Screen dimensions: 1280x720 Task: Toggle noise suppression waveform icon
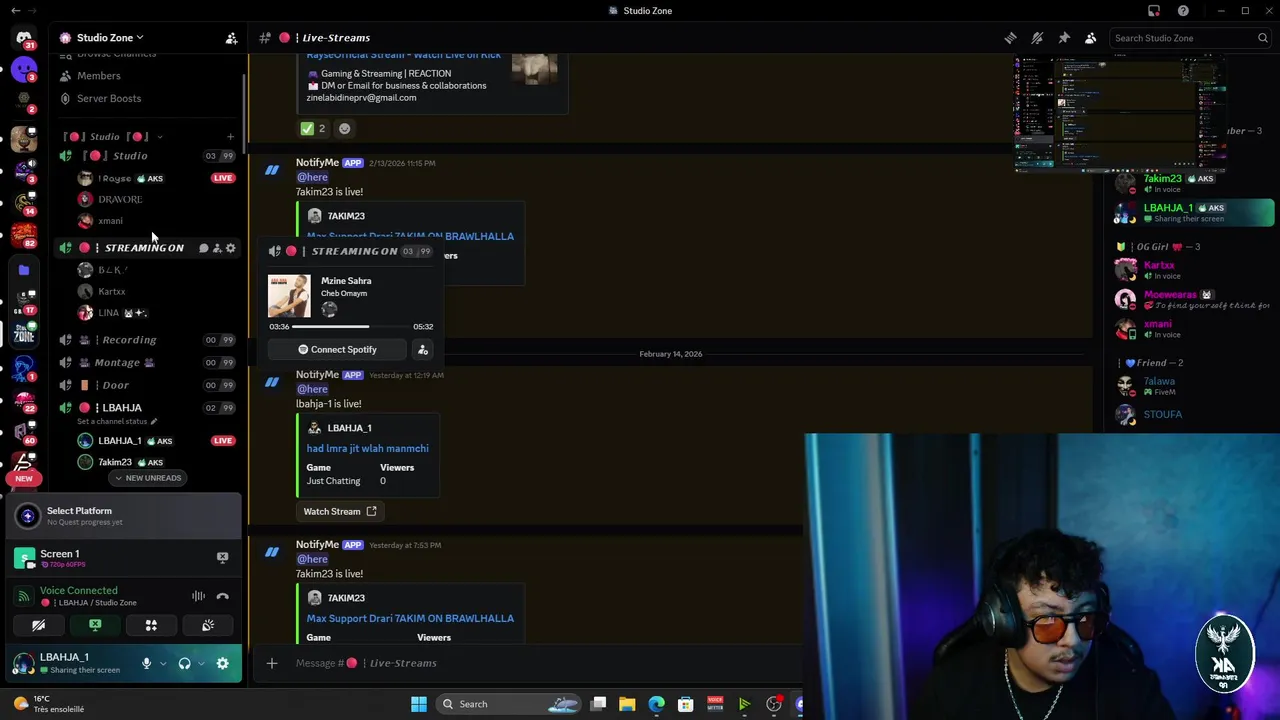pos(198,596)
